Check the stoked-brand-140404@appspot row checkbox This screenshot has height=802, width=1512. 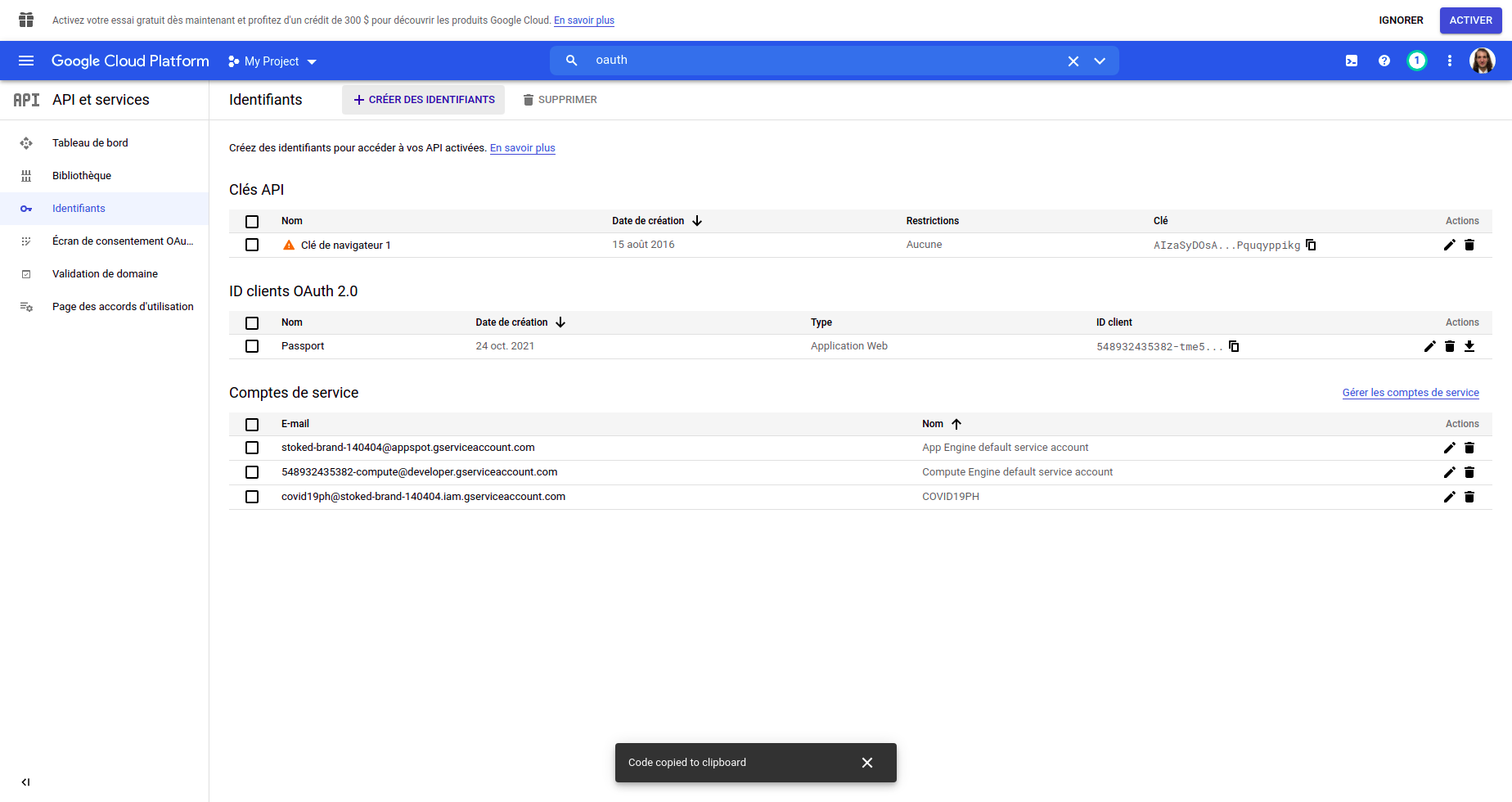(252, 448)
